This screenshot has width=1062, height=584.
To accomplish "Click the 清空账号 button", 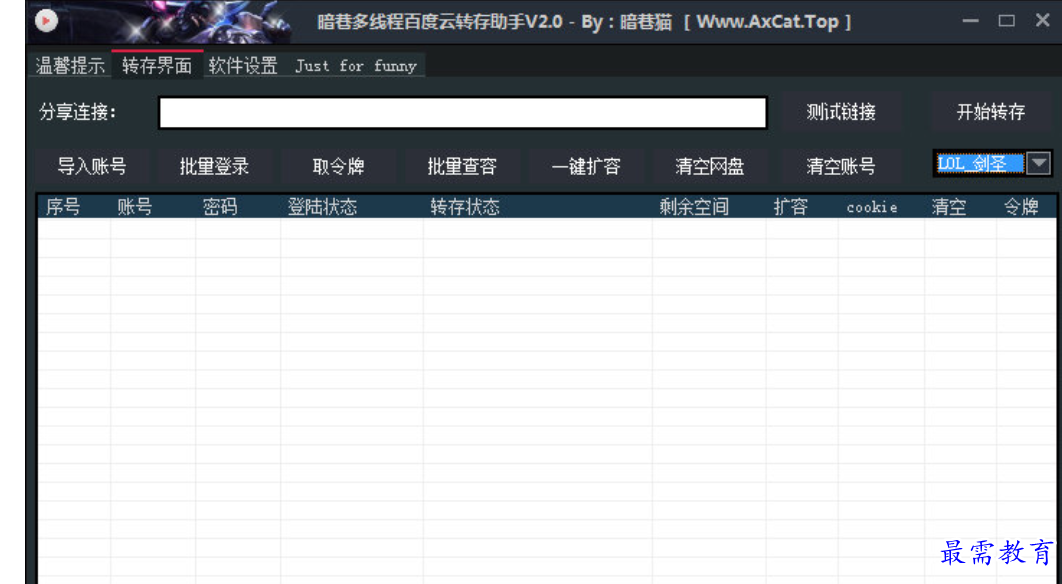I will pyautogui.click(x=841, y=166).
